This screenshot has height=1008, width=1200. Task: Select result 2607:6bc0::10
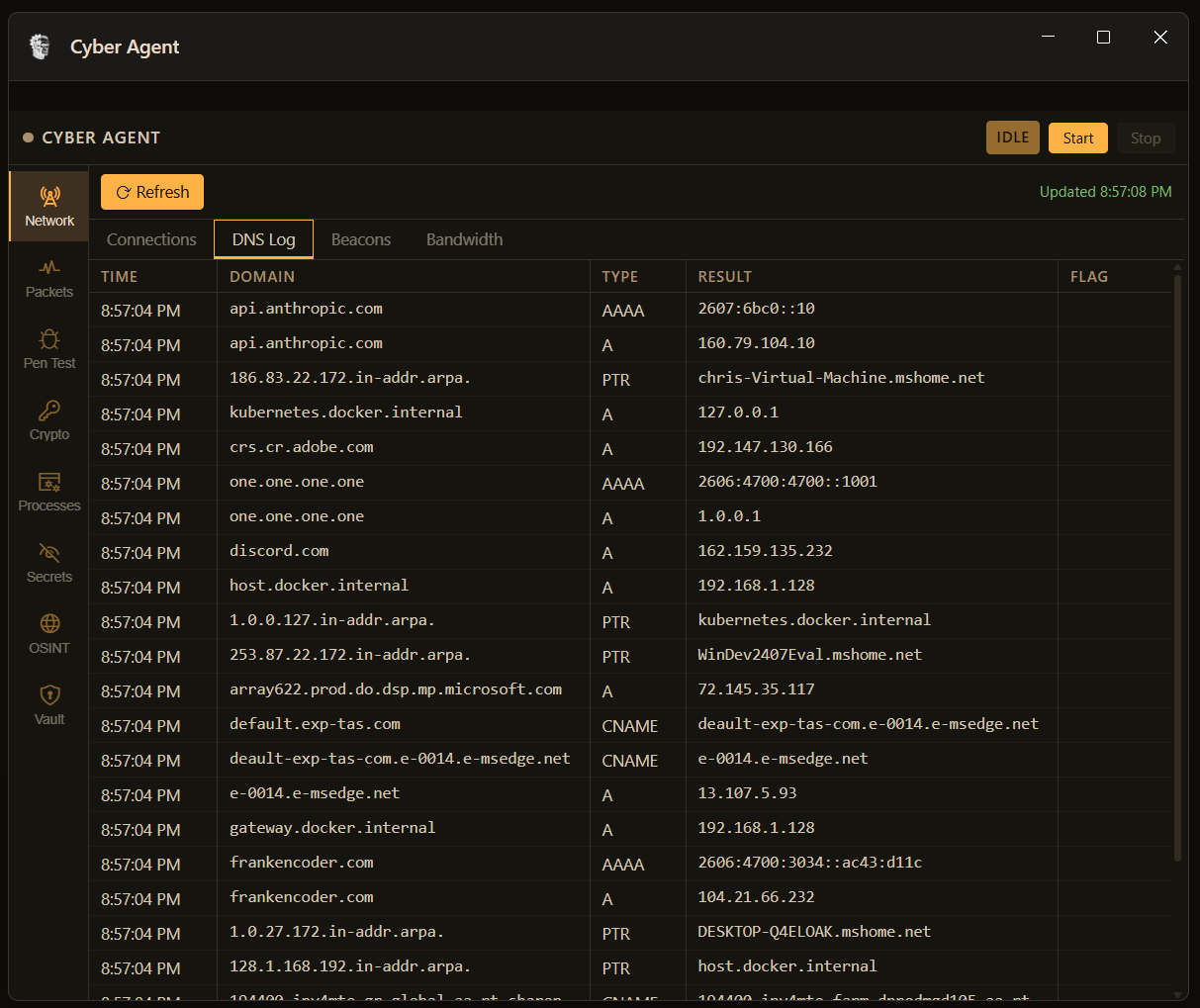[x=757, y=309]
